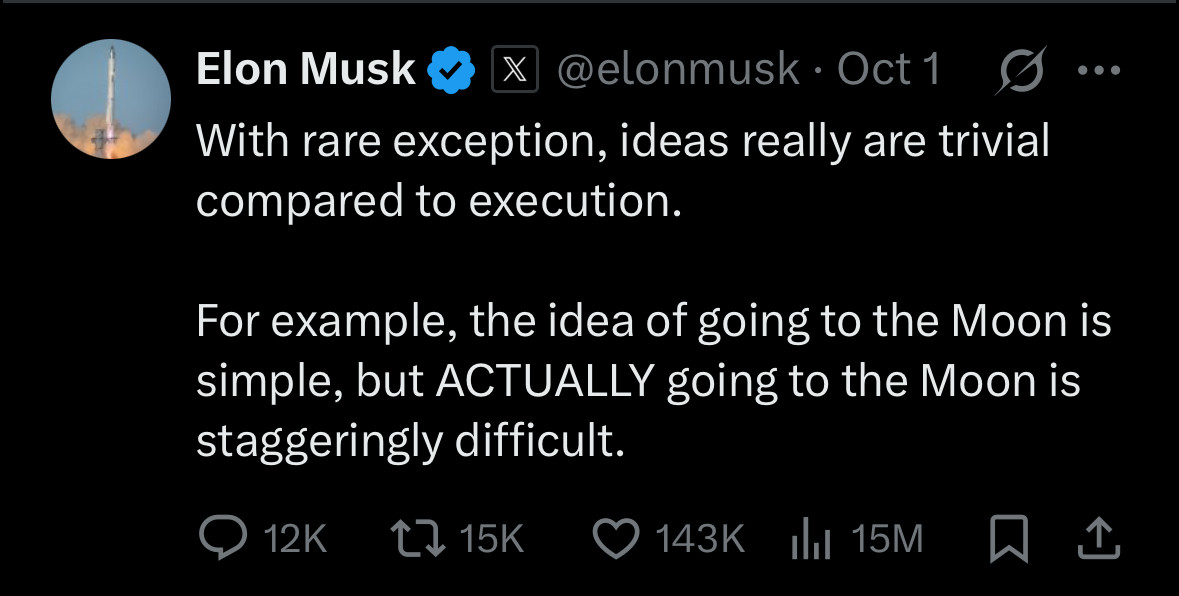
Task: Click the Elon Musk display name
Action: pyautogui.click(x=306, y=69)
